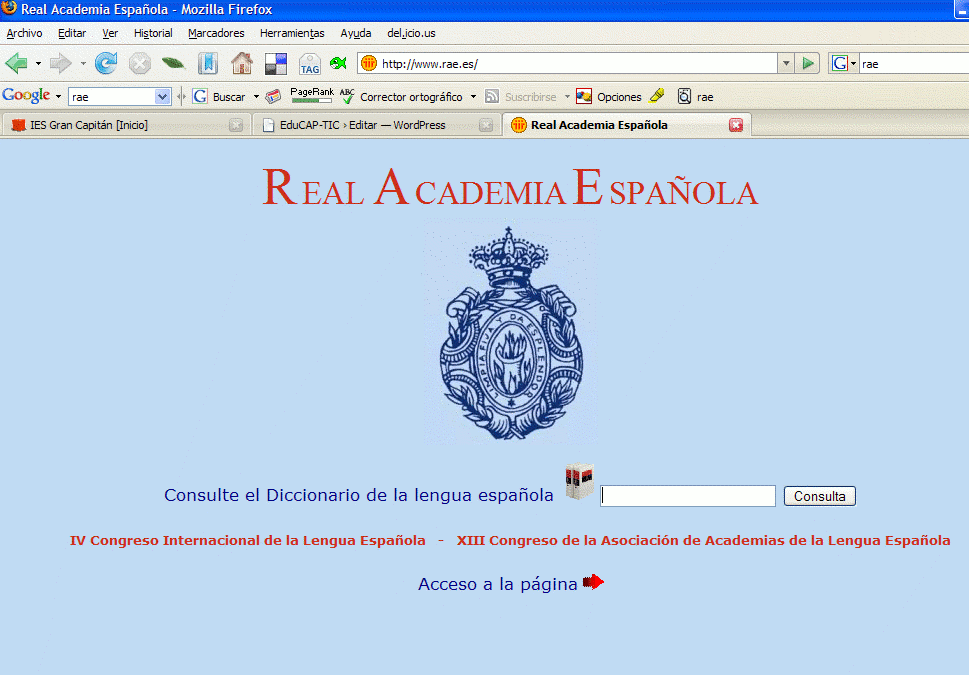The width and height of the screenshot is (969, 675).
Task: Switch to IES Gran Capitán [Inicio] tab
Action: (126, 125)
